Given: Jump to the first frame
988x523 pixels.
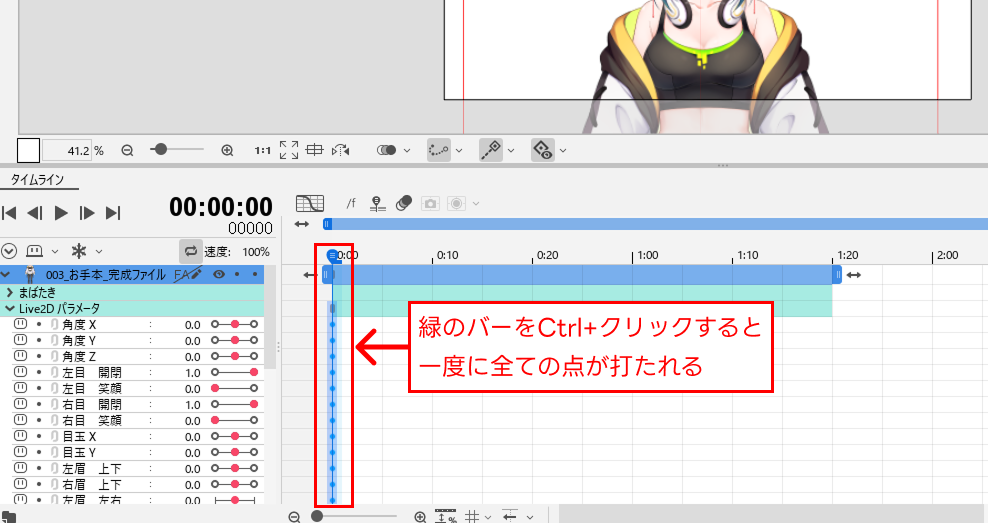Looking at the screenshot, I should point(9,213).
